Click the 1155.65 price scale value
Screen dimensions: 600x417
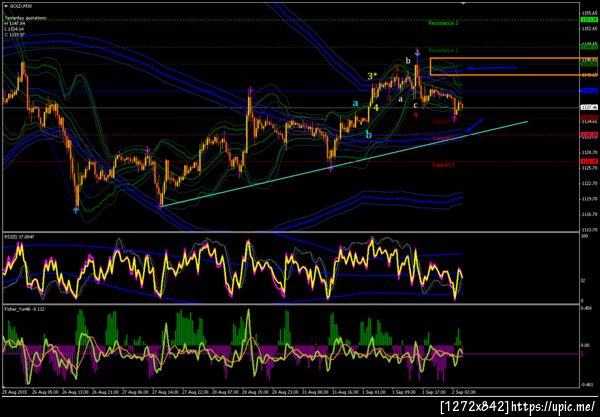590,13
